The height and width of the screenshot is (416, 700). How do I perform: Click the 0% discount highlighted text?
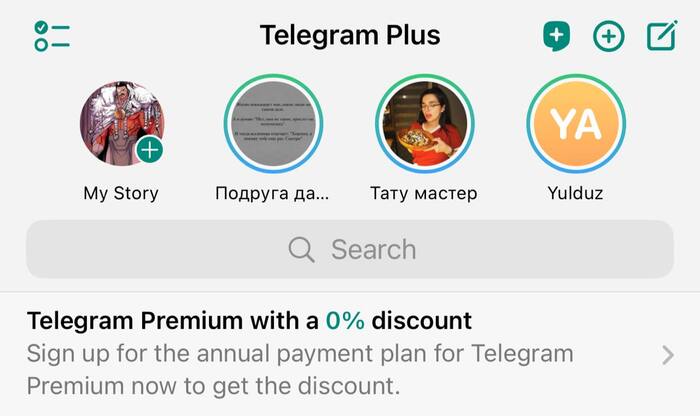coord(345,320)
